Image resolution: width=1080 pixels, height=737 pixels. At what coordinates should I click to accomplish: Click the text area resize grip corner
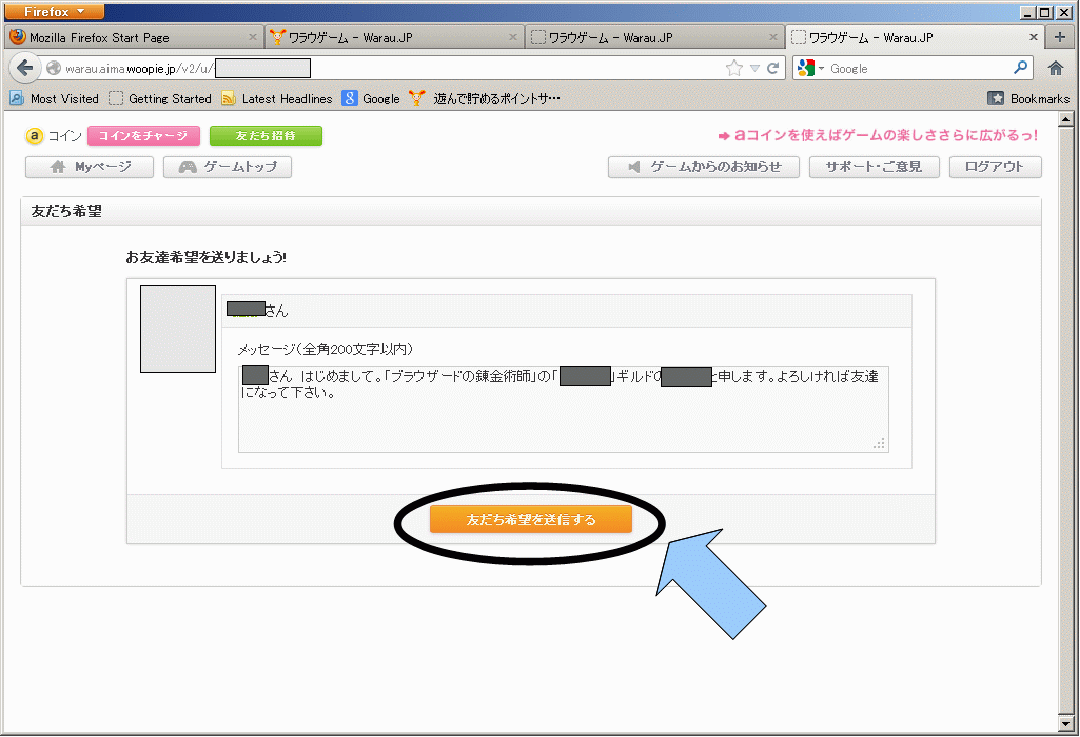pos(880,444)
